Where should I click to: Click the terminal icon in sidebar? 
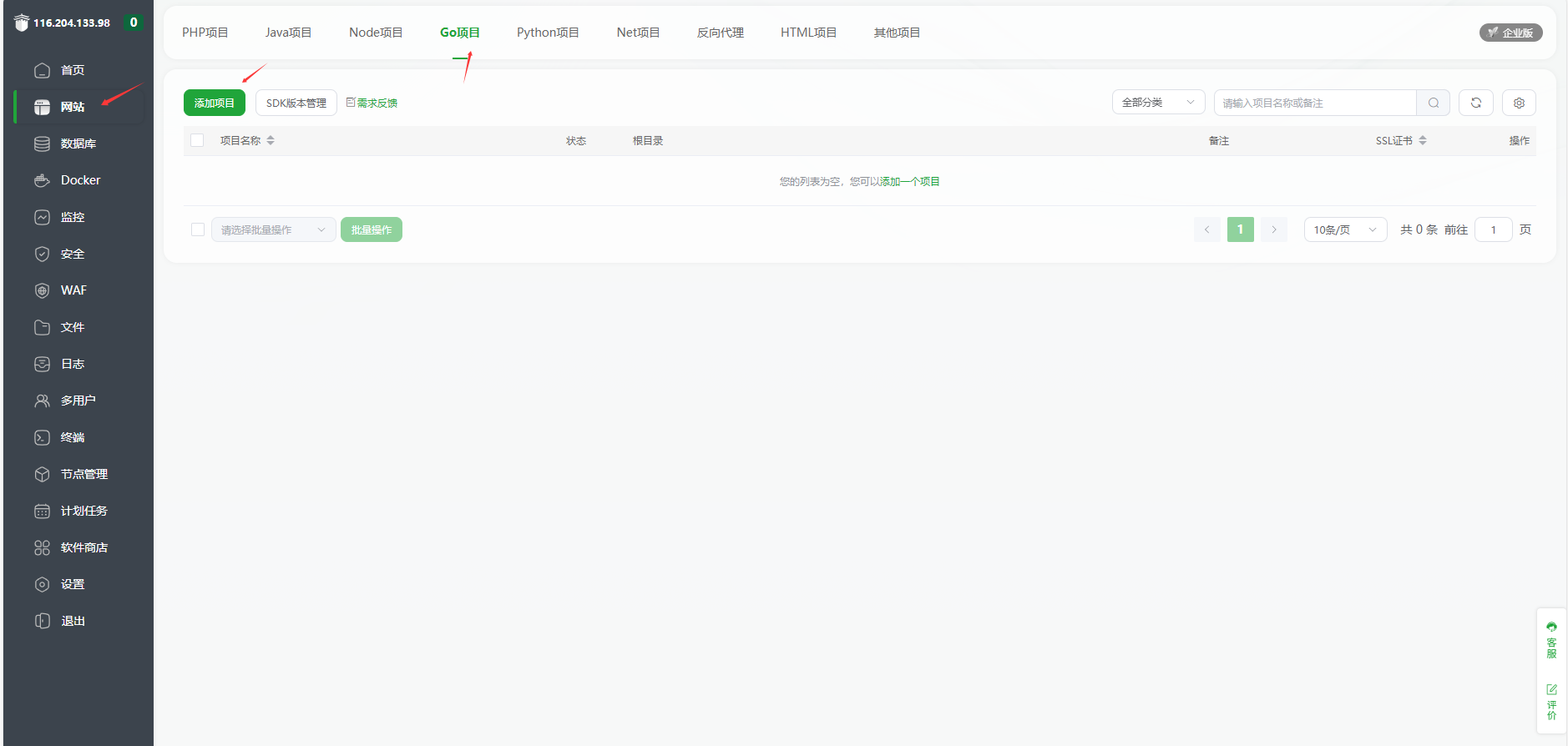[x=42, y=437]
